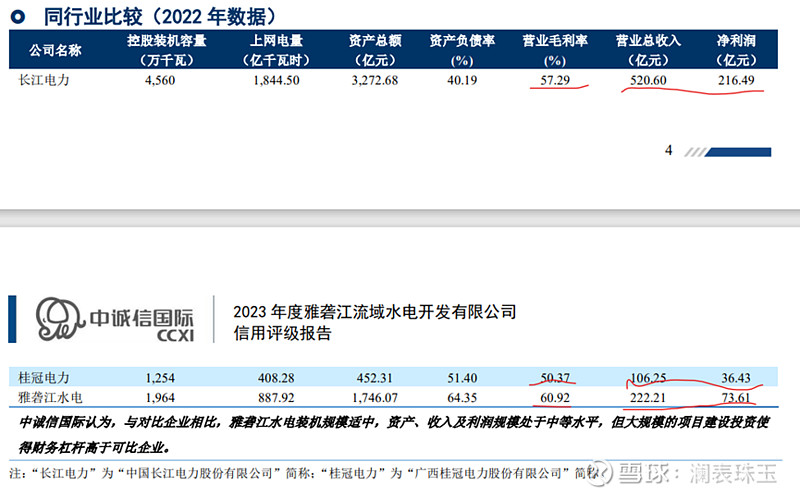Select value 1,964 in 雅砻江水电 row
The height and width of the screenshot is (498, 800).
coord(160,397)
